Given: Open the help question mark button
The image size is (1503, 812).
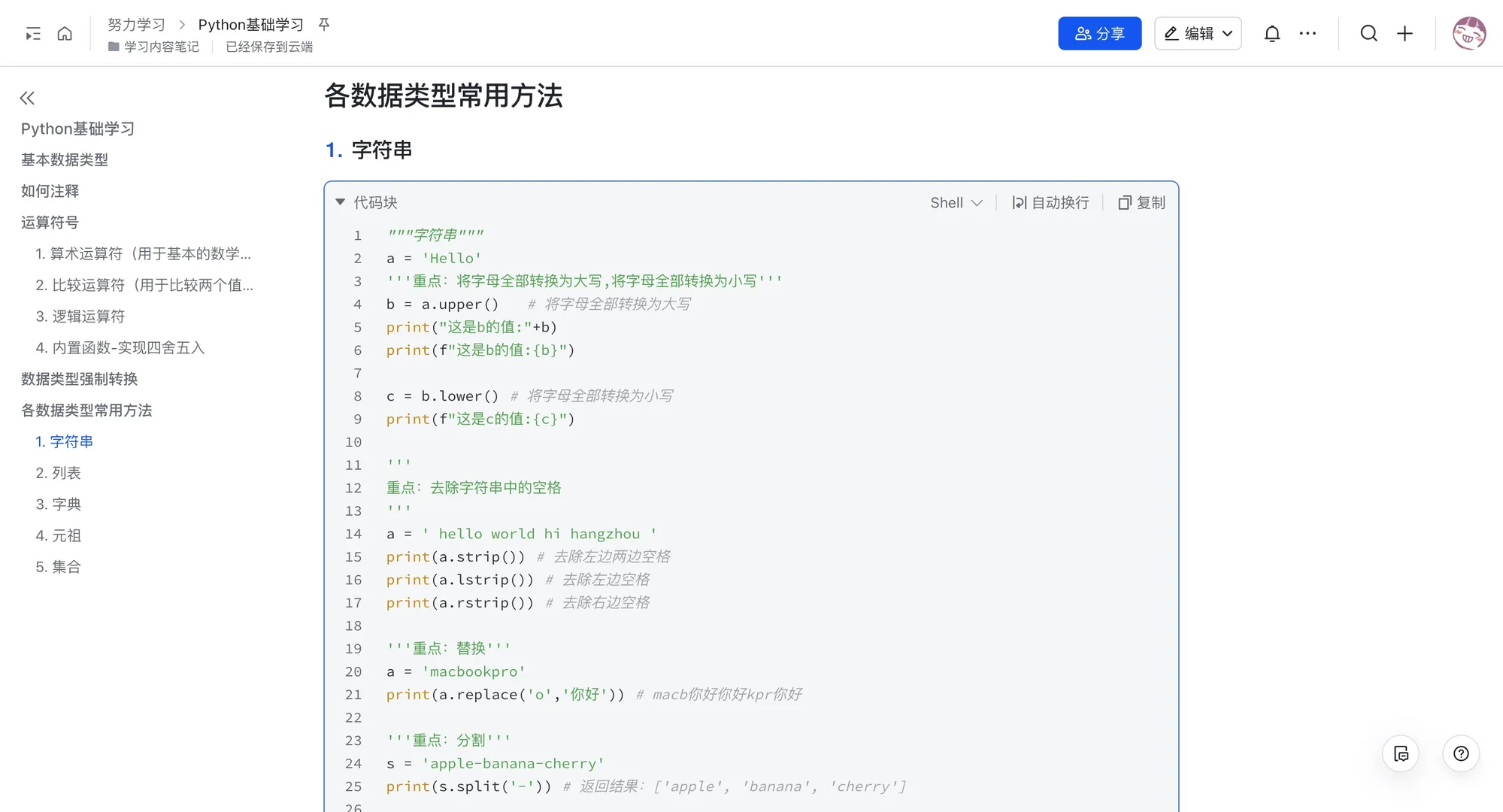Looking at the screenshot, I should pos(1460,753).
